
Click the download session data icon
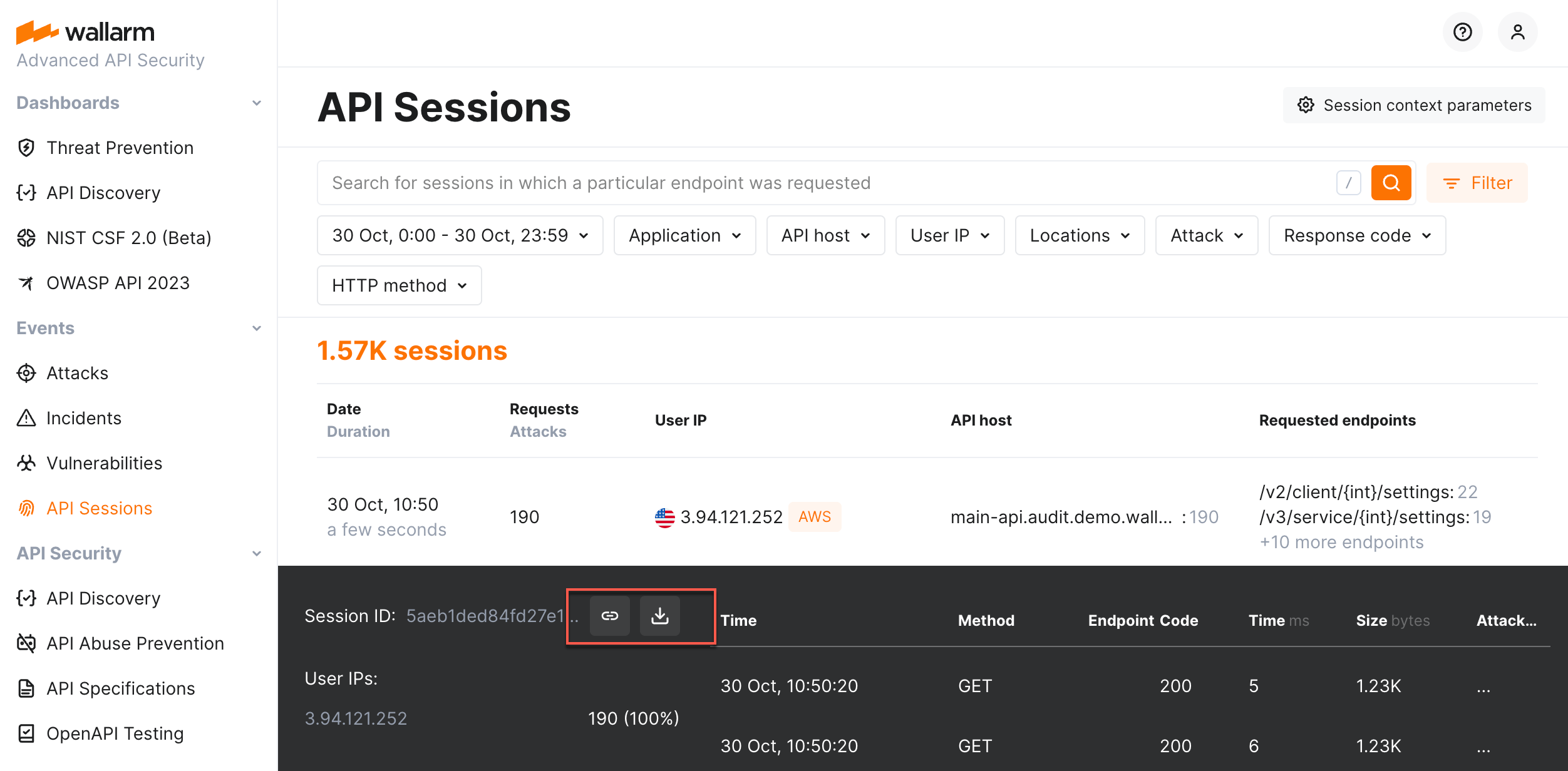pos(660,616)
